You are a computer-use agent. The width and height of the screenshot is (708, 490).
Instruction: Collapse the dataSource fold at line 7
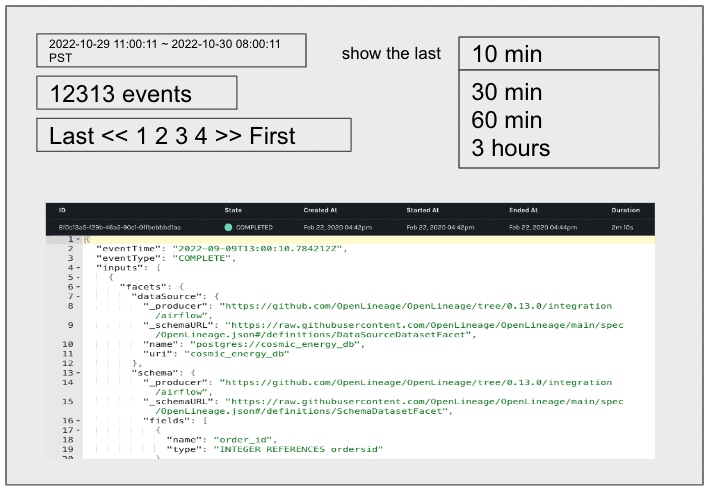tap(78, 296)
